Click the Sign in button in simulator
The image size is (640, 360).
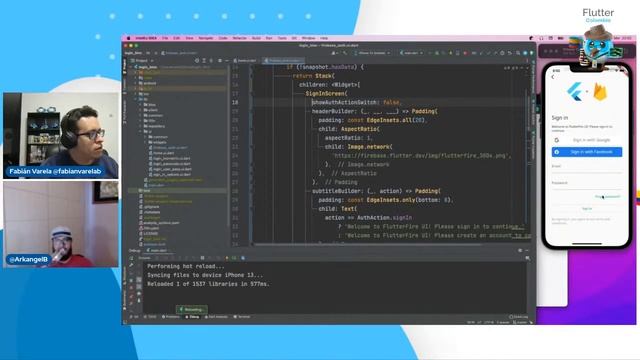pyautogui.click(x=587, y=209)
